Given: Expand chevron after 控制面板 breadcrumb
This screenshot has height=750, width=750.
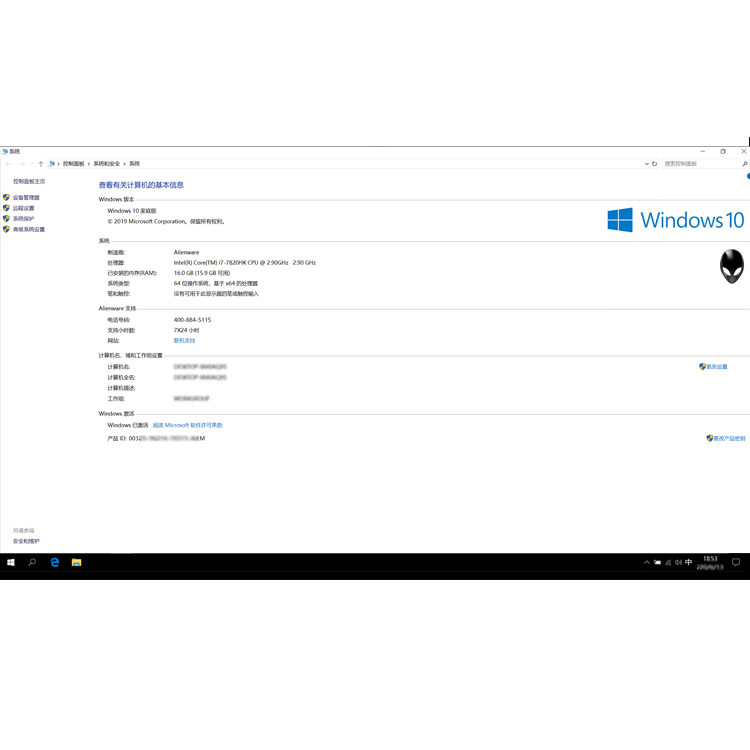Looking at the screenshot, I should [x=89, y=164].
